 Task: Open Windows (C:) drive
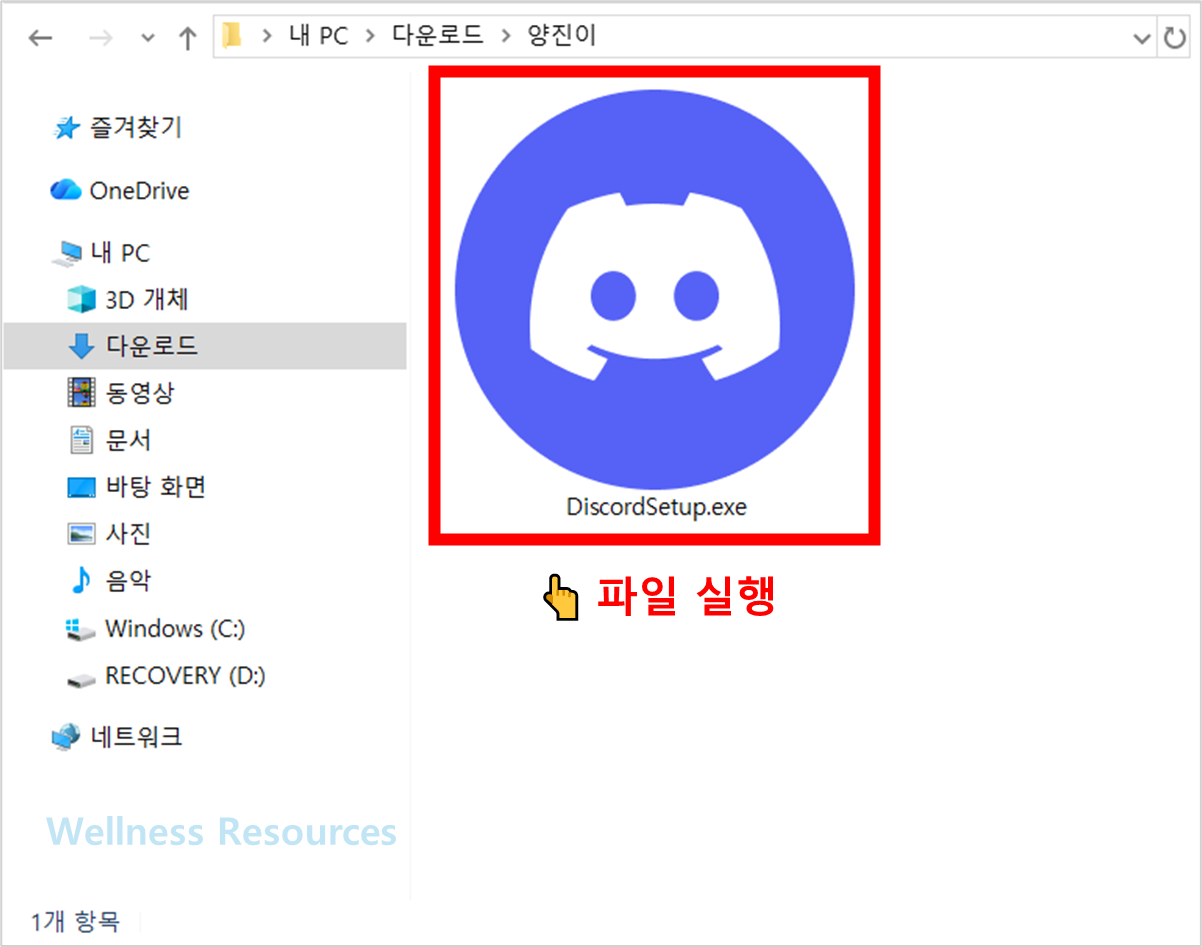coord(175,628)
